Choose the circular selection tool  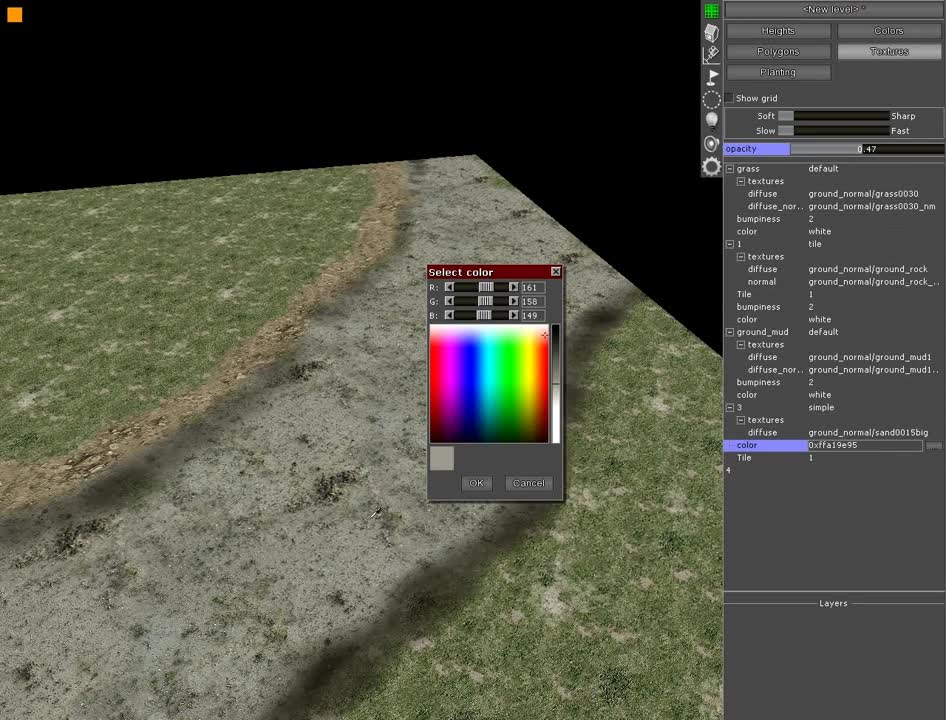[711, 99]
